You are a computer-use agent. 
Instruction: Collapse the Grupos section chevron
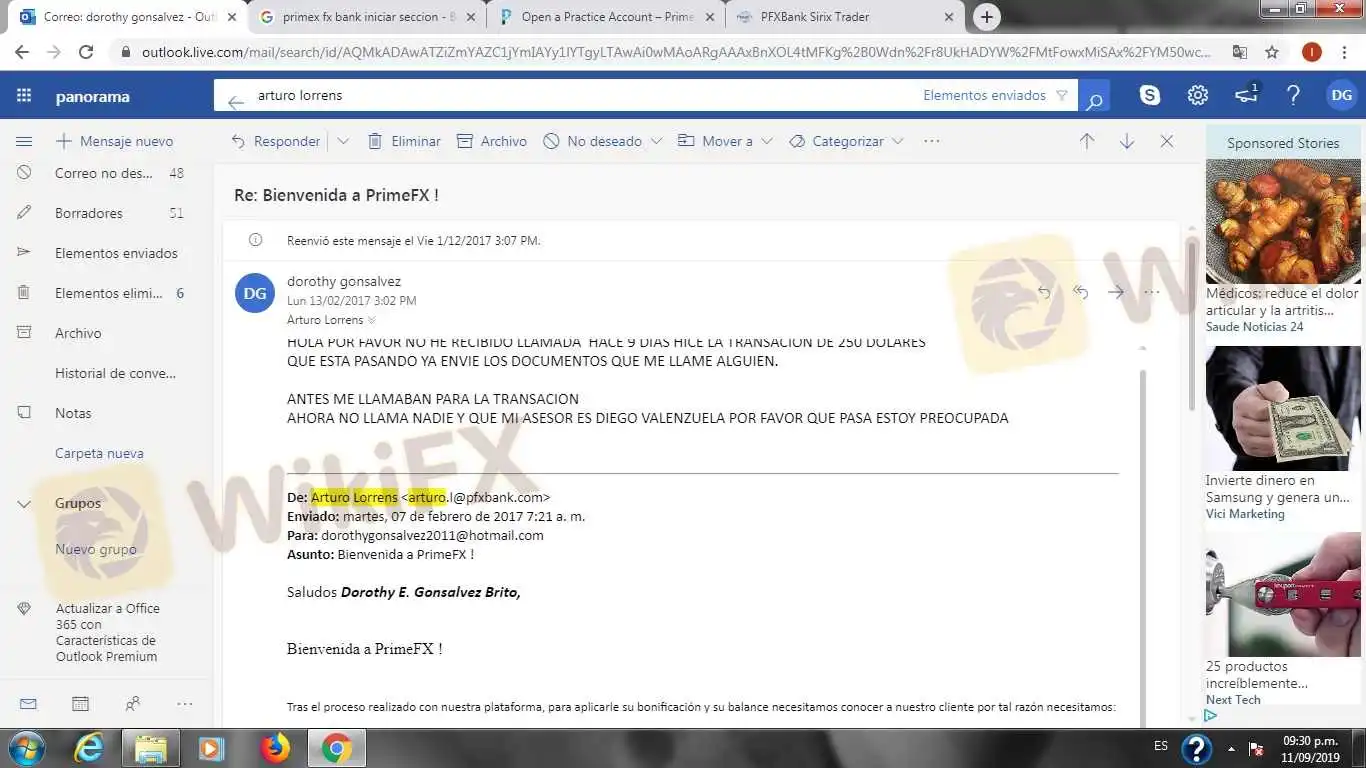(x=24, y=504)
